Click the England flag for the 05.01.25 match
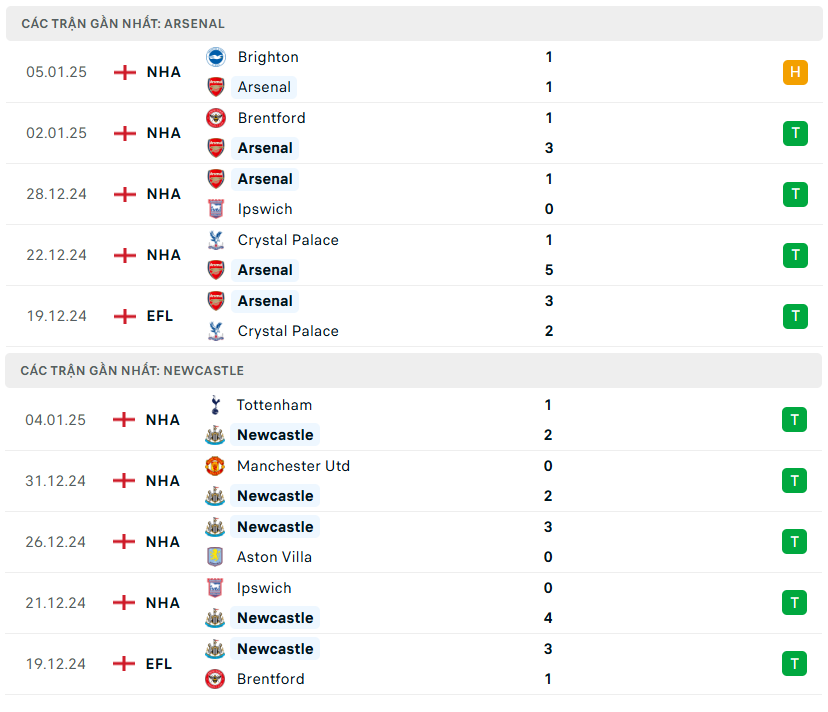828x712 pixels. tap(125, 72)
